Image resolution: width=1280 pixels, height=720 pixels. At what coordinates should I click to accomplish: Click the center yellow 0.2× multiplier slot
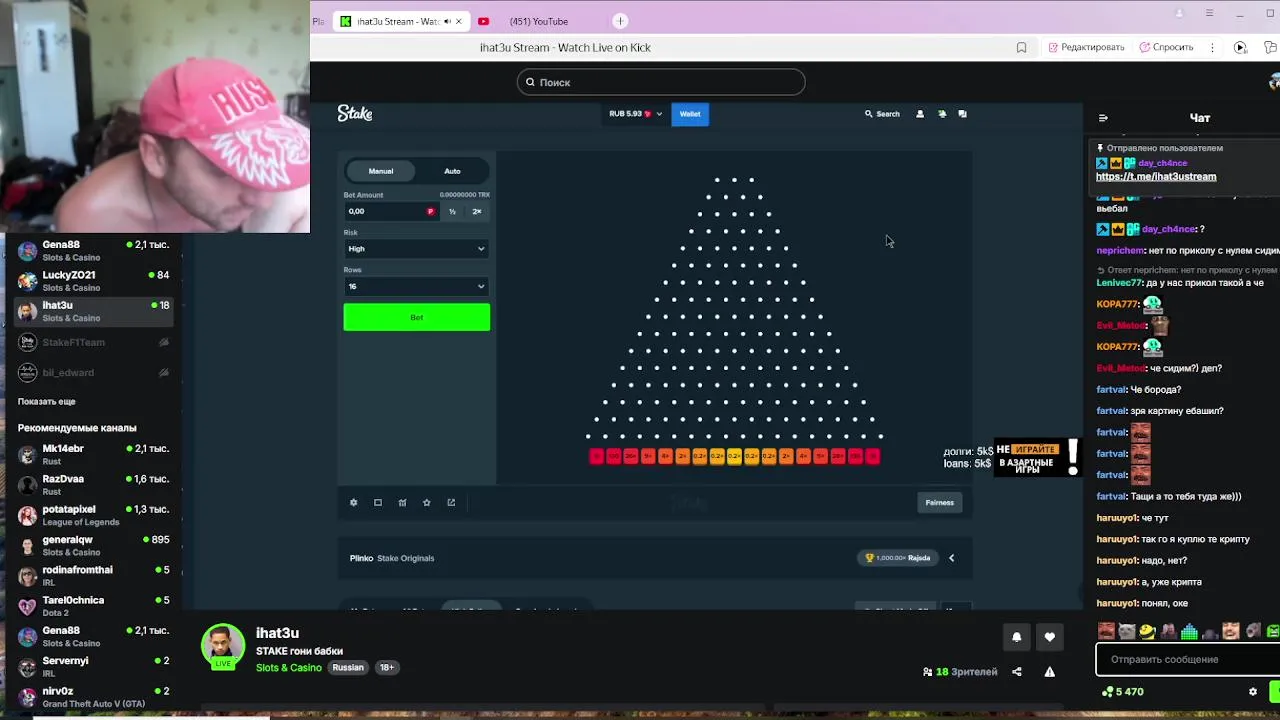[734, 456]
